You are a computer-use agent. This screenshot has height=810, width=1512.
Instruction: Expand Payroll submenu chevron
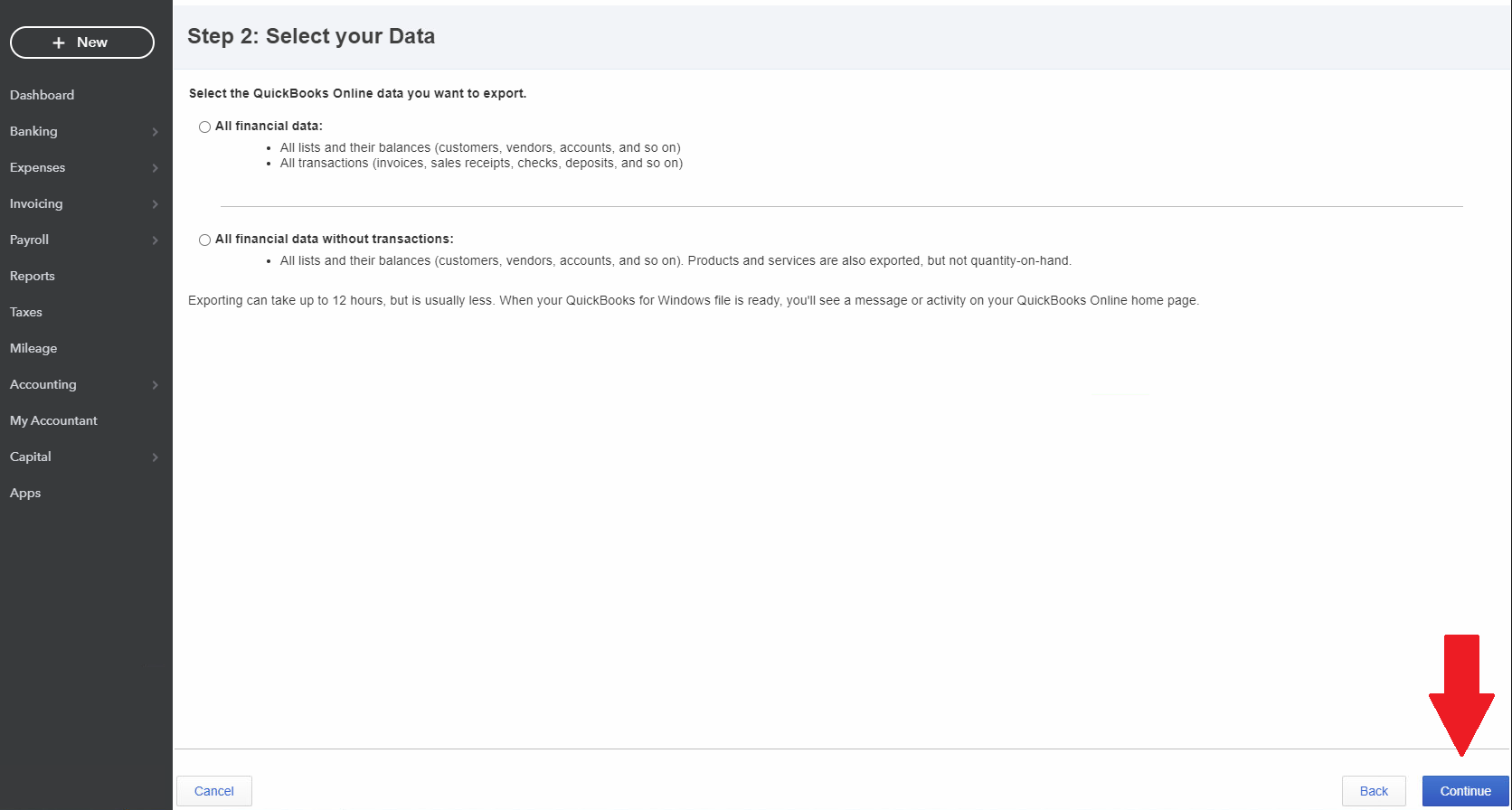pos(156,240)
